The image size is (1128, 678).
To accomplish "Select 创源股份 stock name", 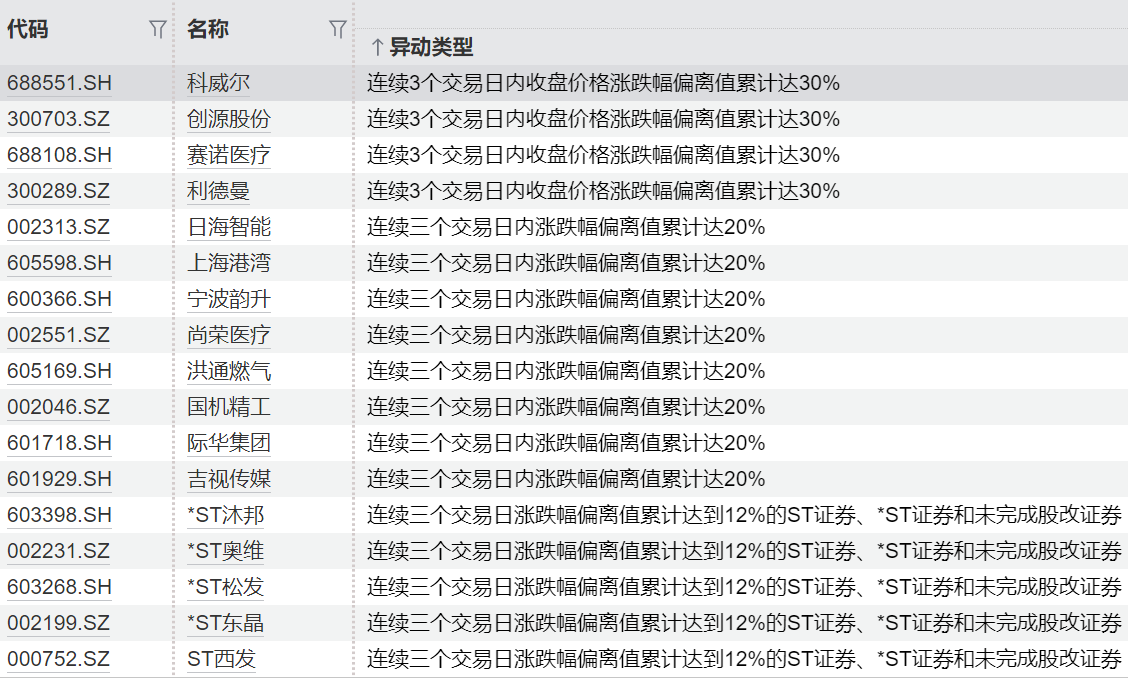I will click(228, 119).
